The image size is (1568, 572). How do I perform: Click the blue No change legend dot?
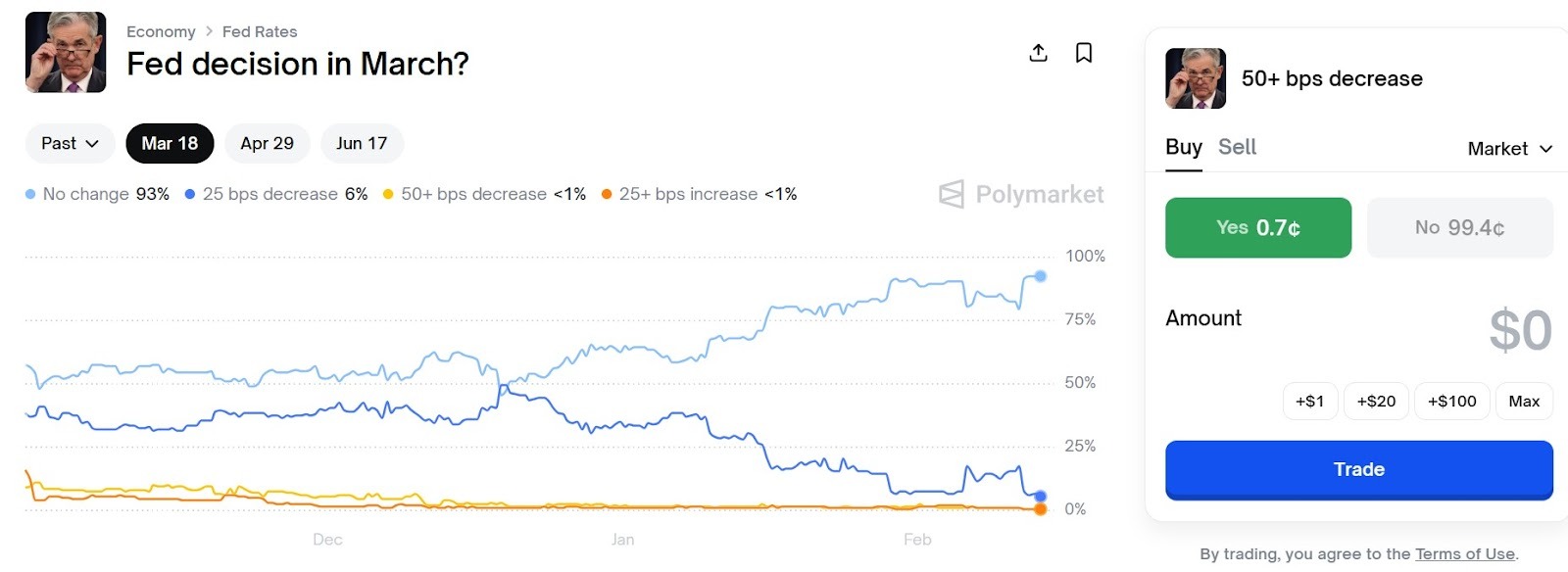30,195
